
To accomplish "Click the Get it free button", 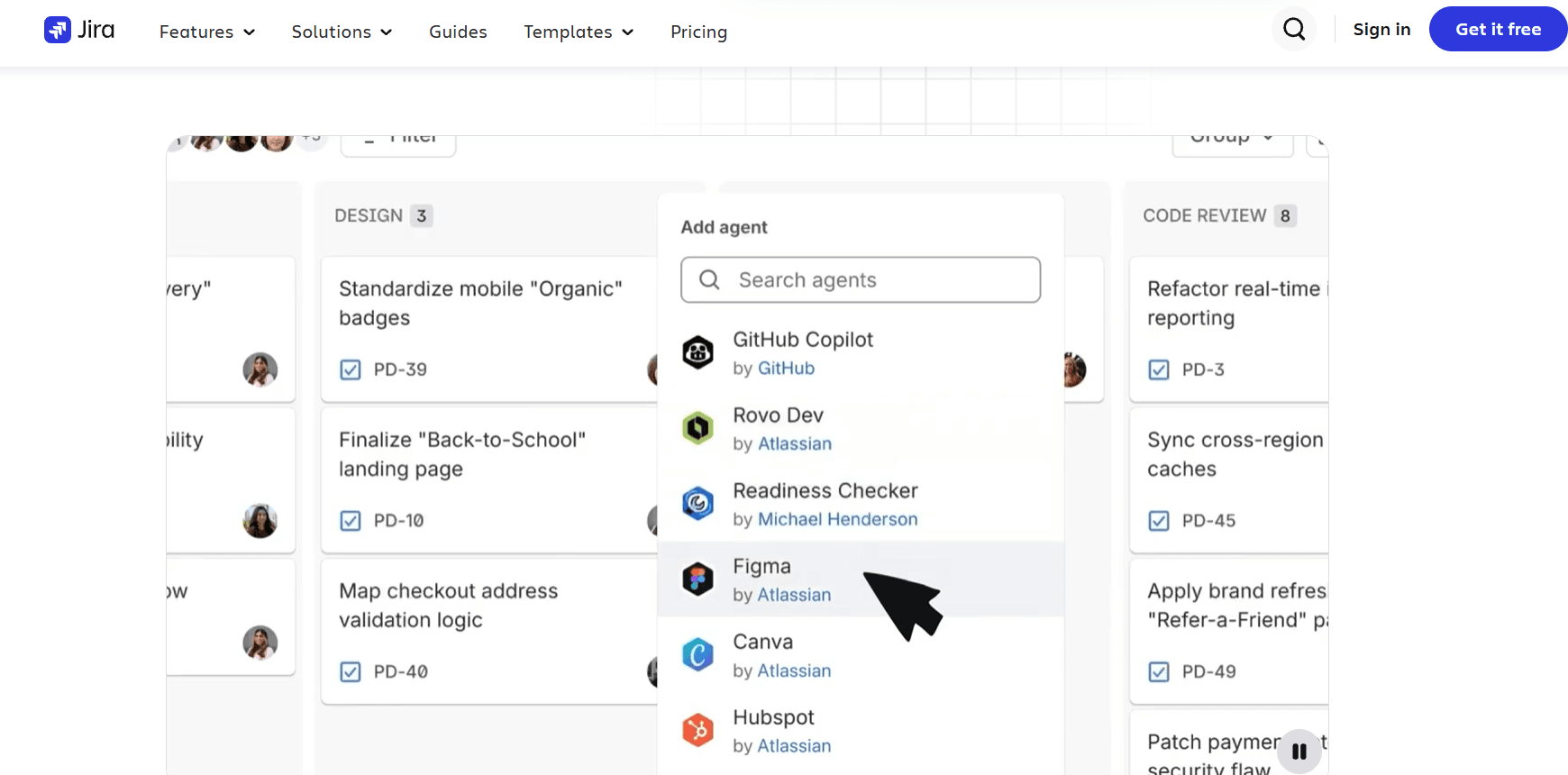I will coord(1498,29).
